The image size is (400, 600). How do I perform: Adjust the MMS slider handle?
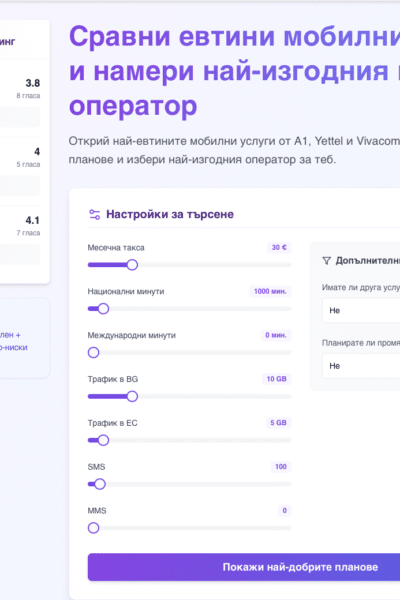click(93, 528)
